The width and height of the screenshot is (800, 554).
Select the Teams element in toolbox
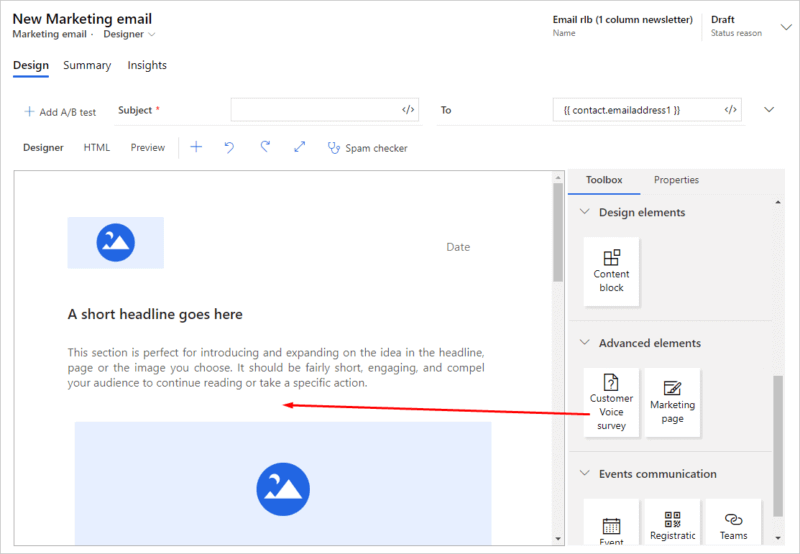coord(733,524)
